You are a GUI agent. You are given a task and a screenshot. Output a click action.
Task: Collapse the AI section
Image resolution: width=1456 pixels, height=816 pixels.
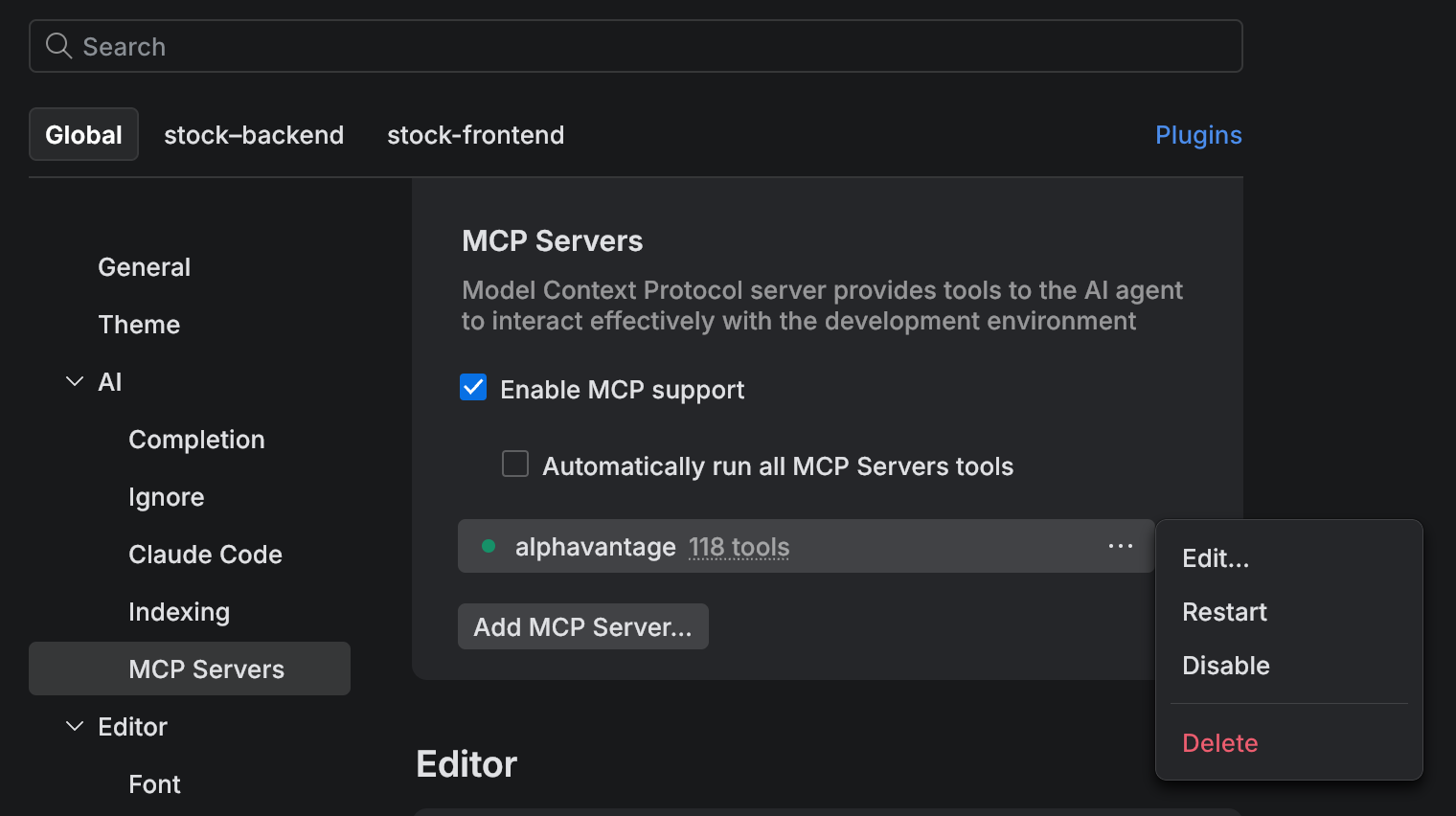click(74, 381)
